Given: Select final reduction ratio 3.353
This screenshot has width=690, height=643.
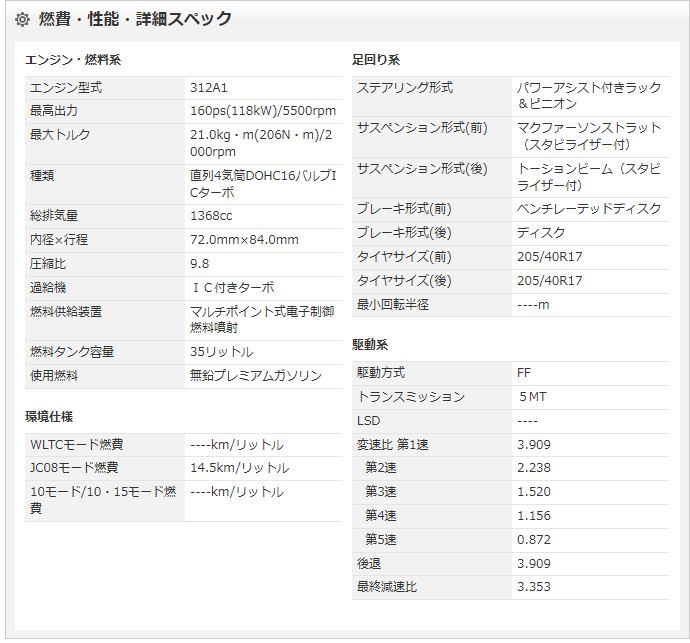Looking at the screenshot, I should pos(534,587).
